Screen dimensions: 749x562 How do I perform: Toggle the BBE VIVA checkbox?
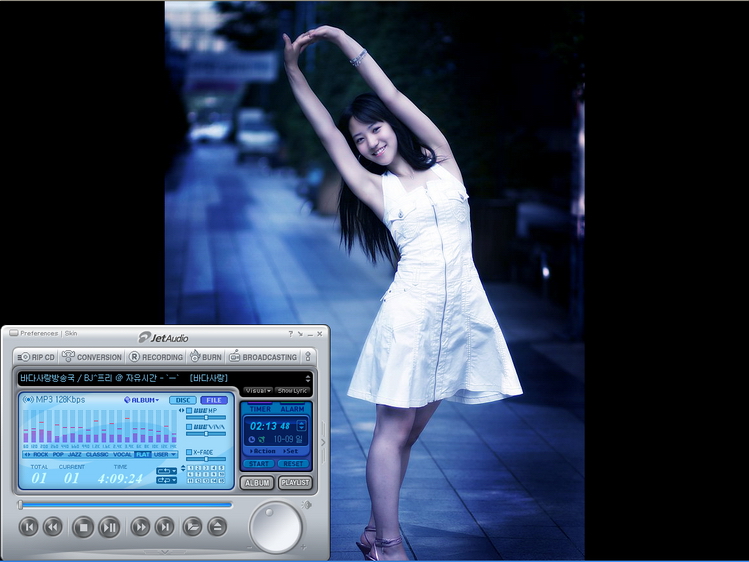click(x=190, y=427)
